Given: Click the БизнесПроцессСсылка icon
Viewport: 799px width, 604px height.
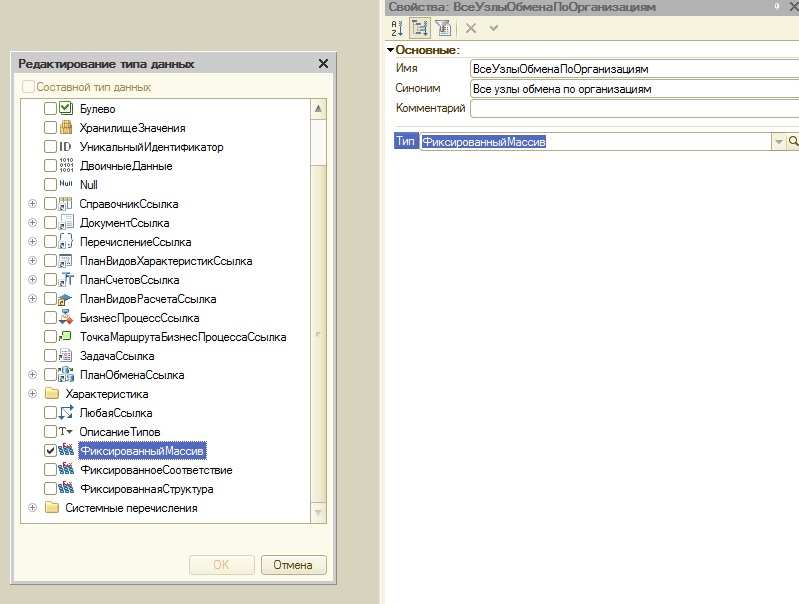Looking at the screenshot, I should point(66,317).
